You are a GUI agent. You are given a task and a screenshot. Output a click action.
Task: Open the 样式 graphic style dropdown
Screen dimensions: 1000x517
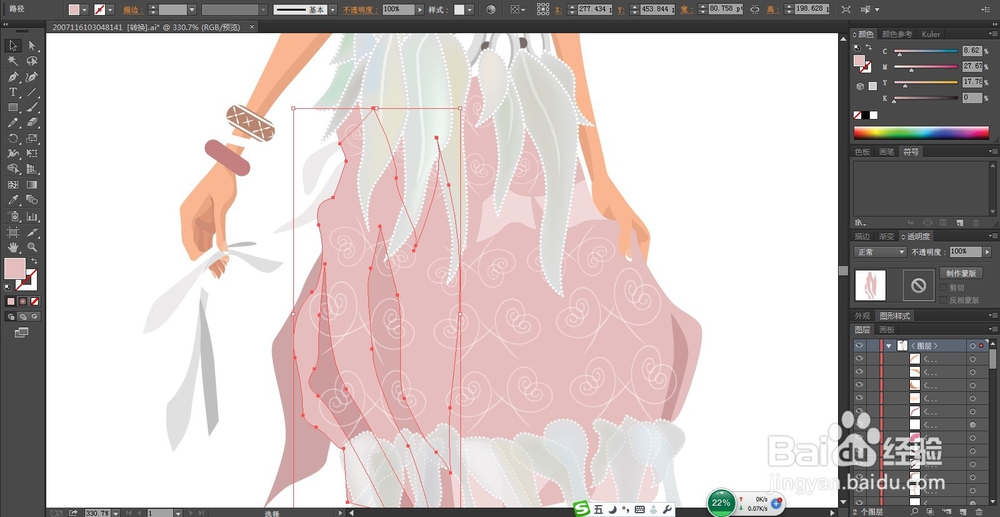470,10
